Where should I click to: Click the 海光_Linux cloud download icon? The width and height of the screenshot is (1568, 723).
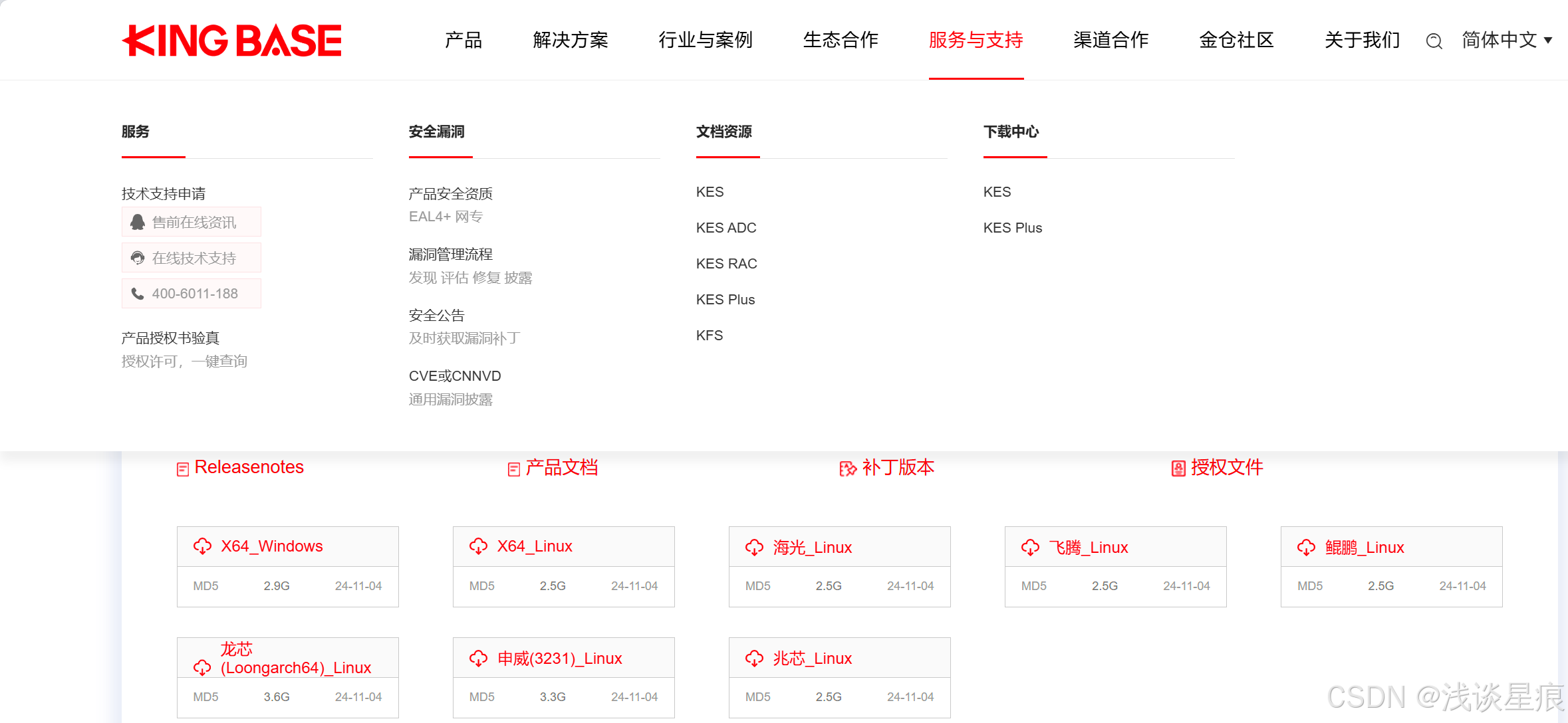[x=754, y=548]
